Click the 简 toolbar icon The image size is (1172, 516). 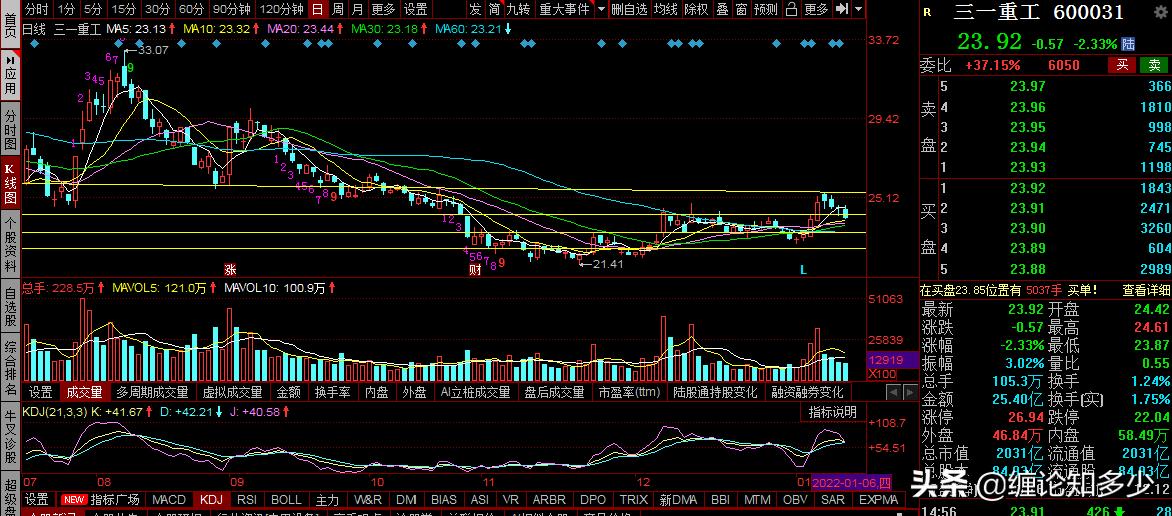pos(494,9)
